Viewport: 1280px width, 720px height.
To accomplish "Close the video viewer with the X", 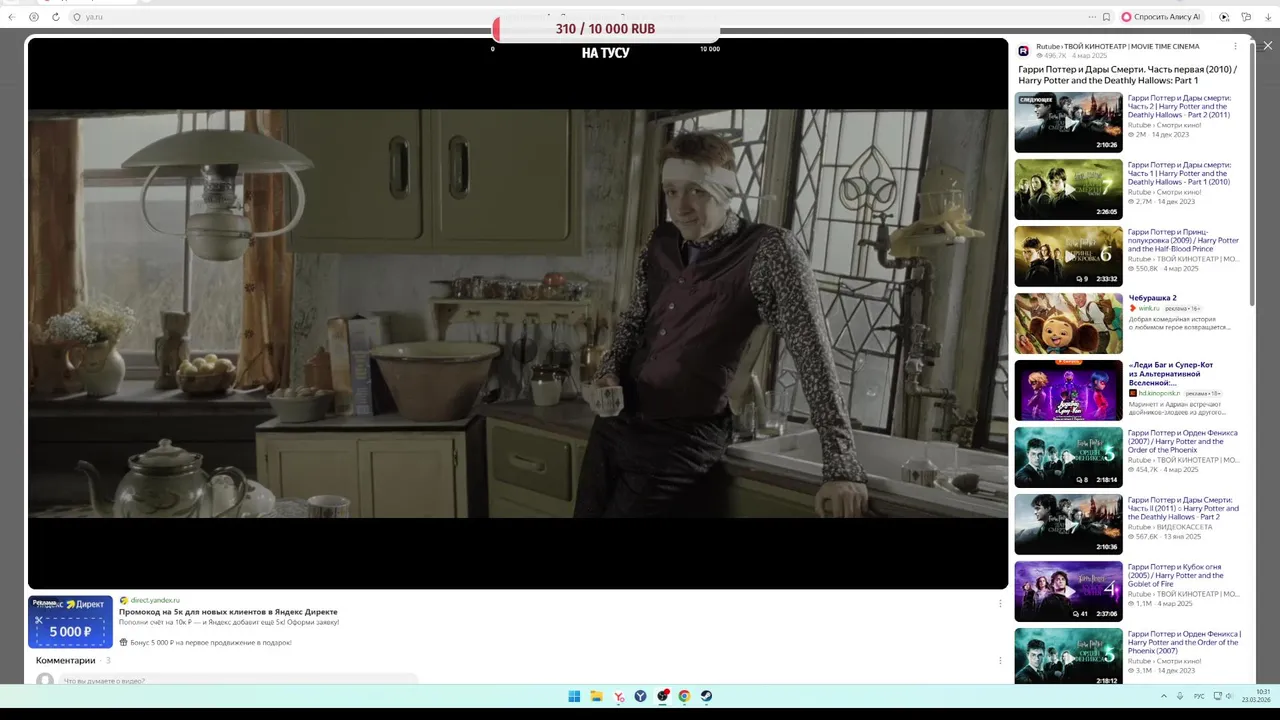I will (x=1267, y=45).
